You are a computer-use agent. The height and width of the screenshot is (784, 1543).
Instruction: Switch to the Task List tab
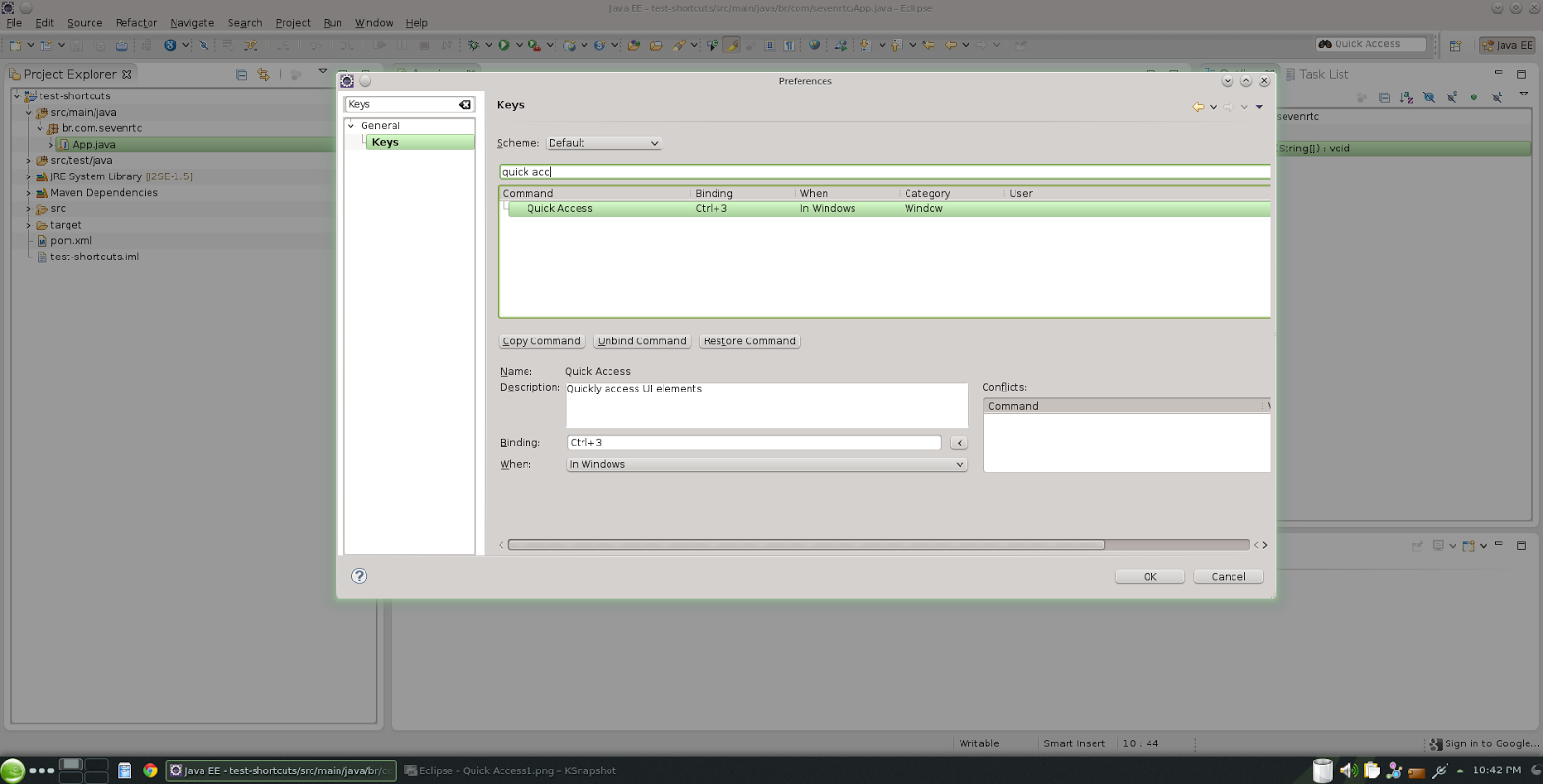[x=1317, y=74]
